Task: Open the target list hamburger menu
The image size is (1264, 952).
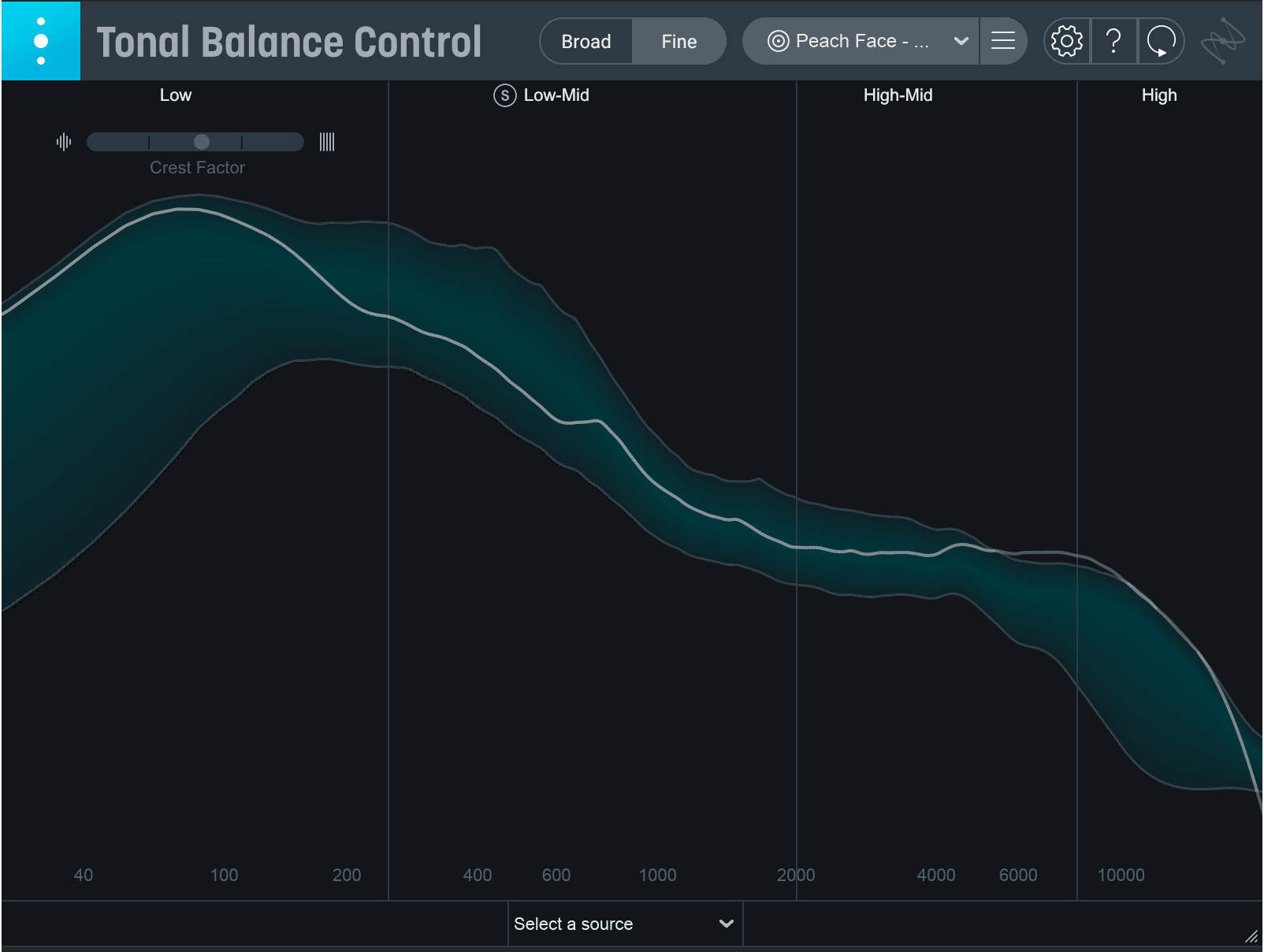Action: pyautogui.click(x=1003, y=41)
